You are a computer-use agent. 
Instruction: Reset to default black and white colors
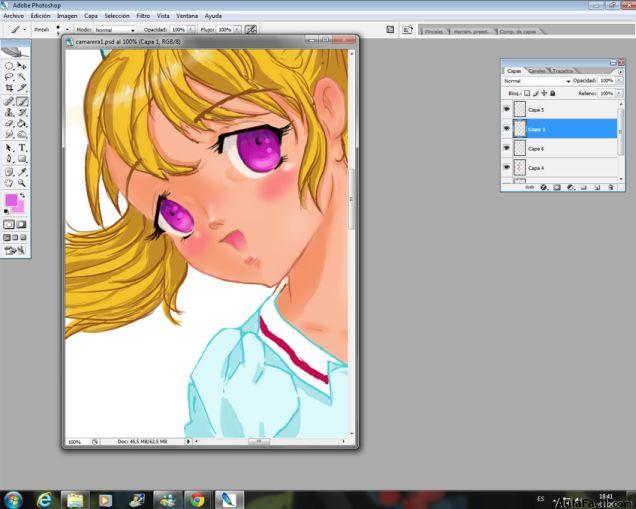6,211
